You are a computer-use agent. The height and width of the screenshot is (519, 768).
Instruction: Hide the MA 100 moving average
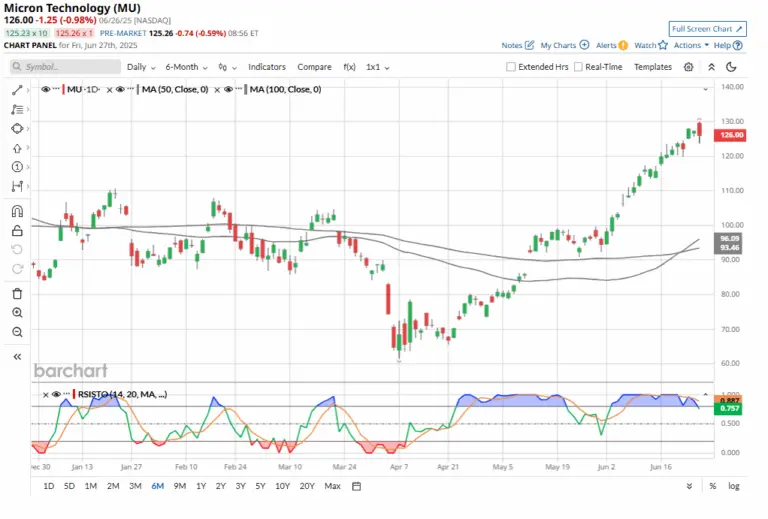pyautogui.click(x=228, y=90)
